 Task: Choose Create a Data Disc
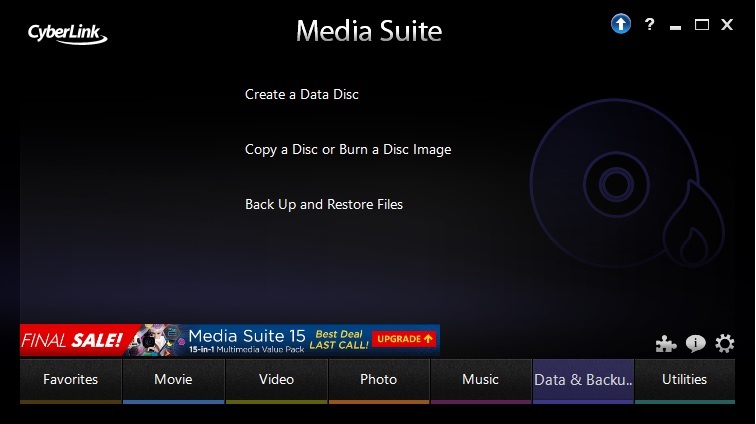[301, 95]
